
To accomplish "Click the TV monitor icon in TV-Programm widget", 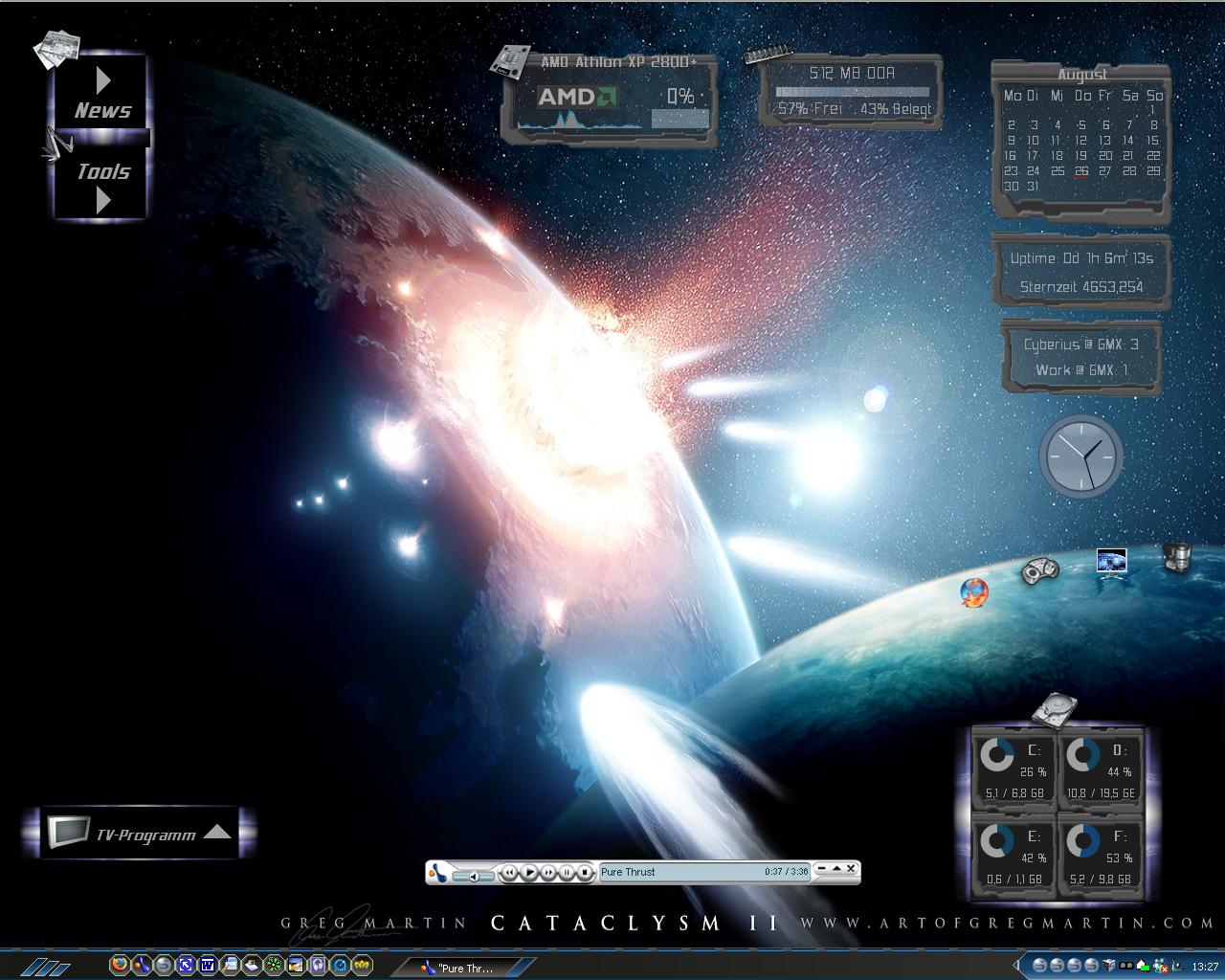I will [x=67, y=832].
